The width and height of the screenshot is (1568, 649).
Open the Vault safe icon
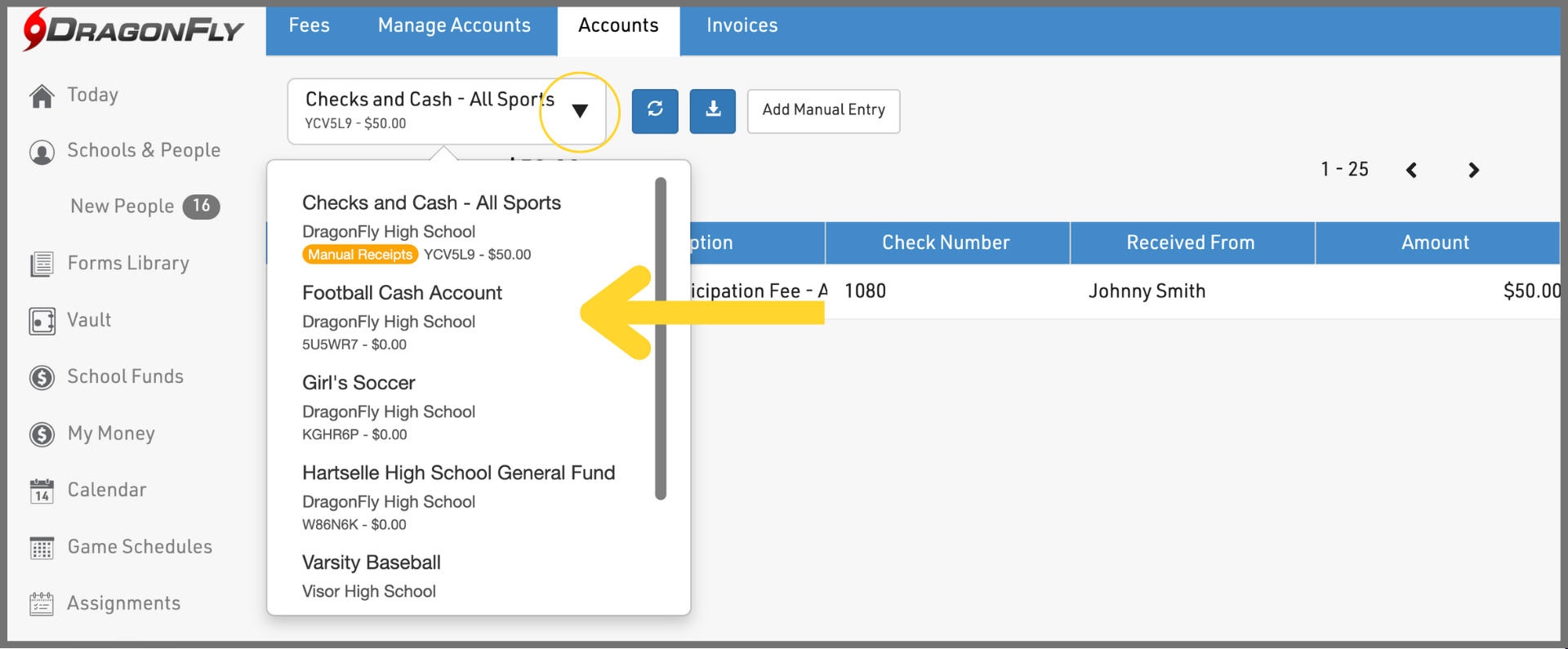(x=42, y=321)
